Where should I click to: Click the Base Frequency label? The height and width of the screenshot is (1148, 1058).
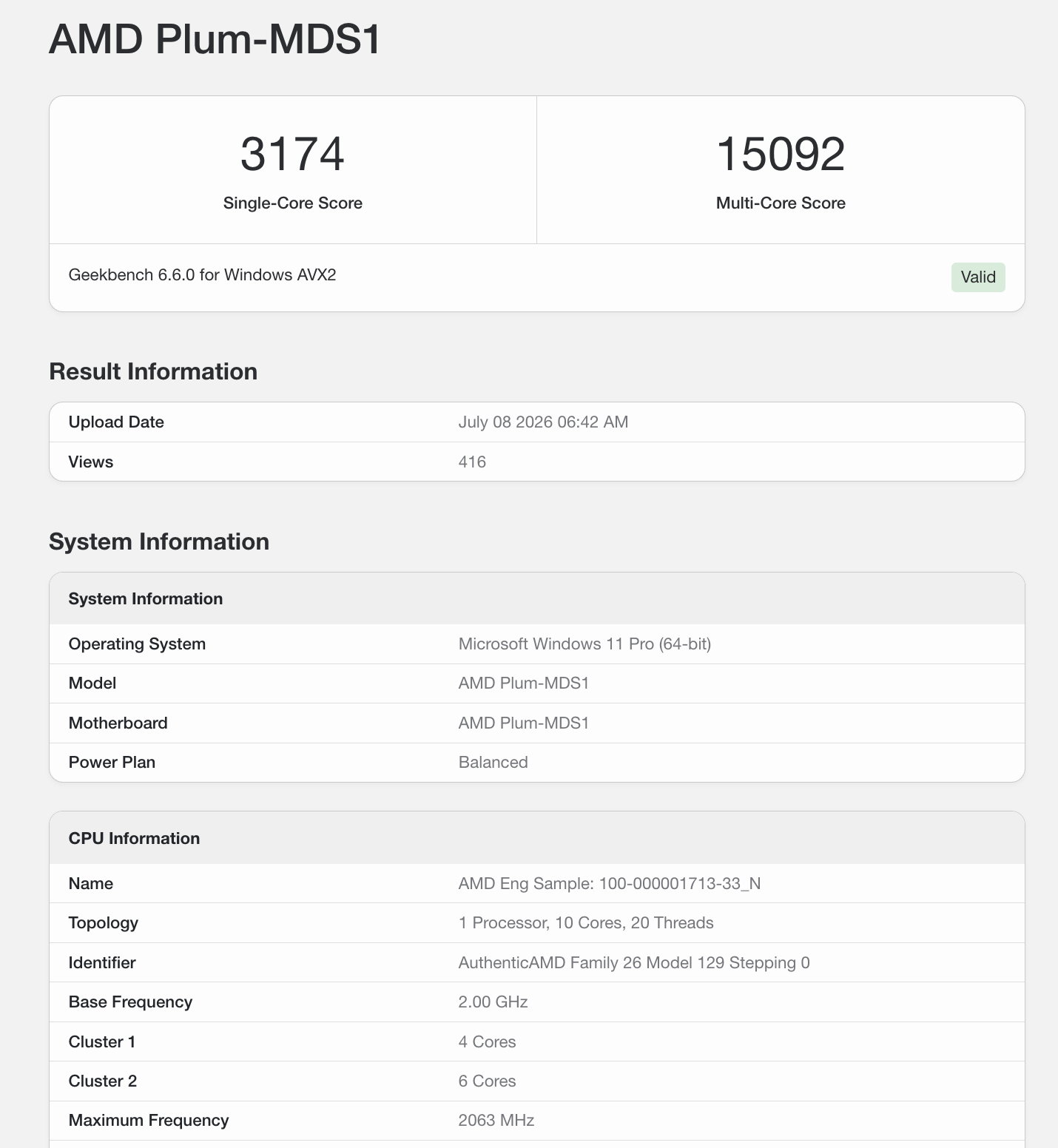[130, 1002]
